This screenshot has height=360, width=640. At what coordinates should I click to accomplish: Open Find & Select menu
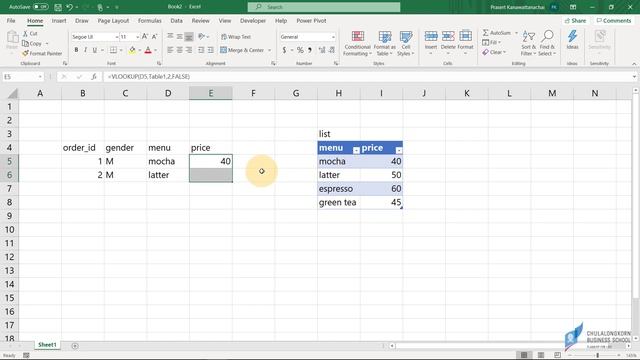coord(547,43)
